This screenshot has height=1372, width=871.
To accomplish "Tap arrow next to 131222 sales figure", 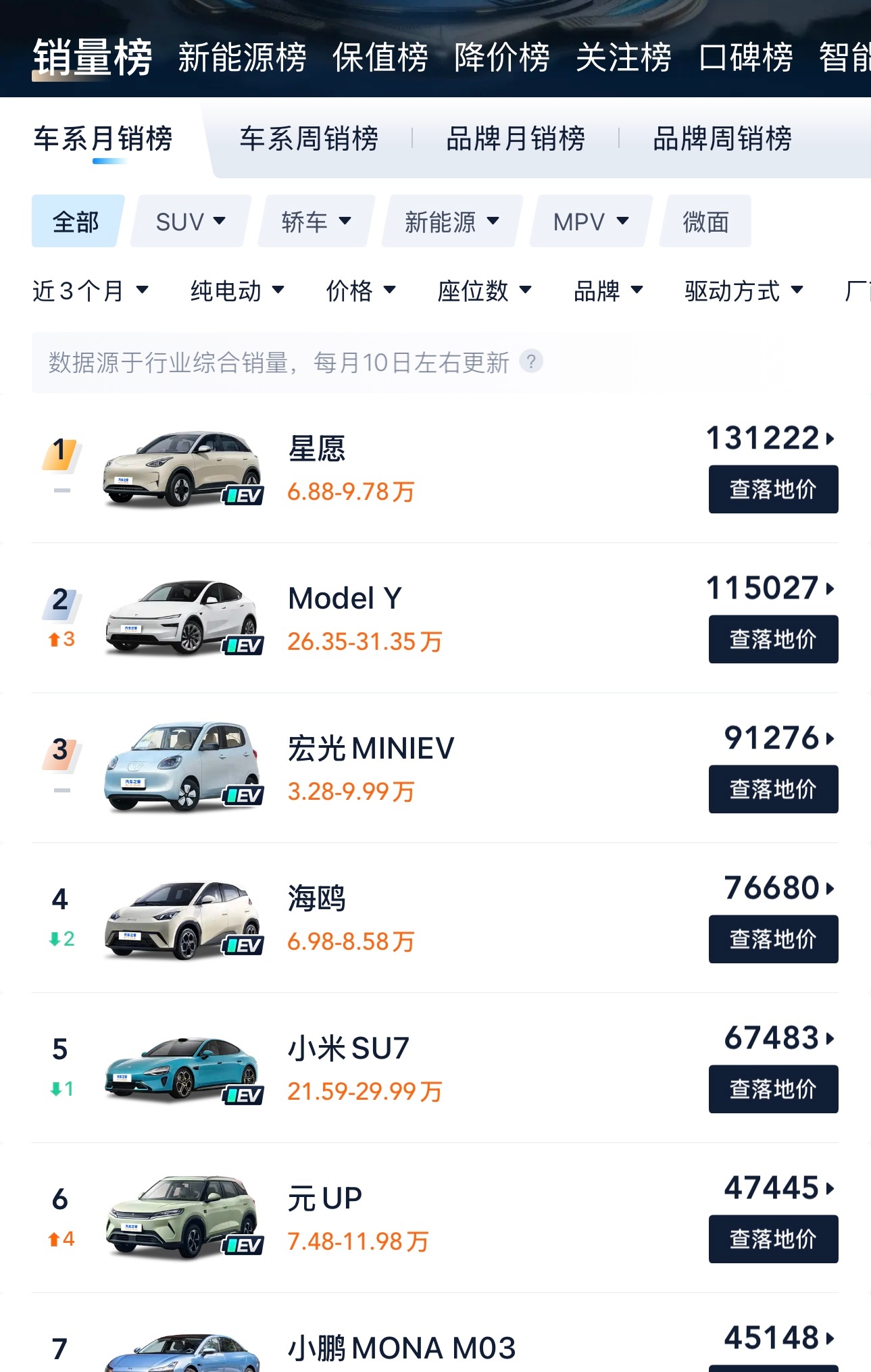I will [x=830, y=439].
